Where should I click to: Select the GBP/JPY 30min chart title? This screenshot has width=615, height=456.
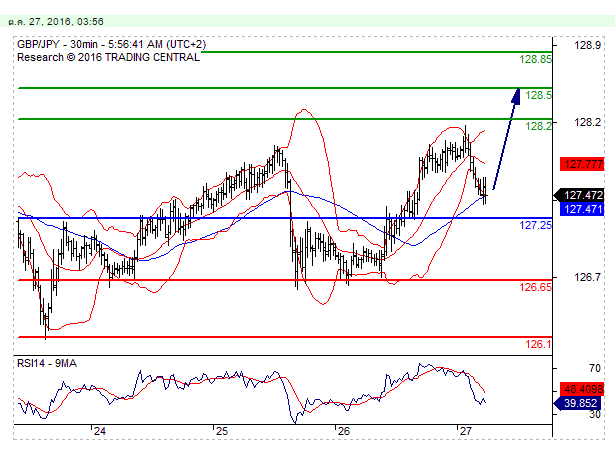(111, 44)
